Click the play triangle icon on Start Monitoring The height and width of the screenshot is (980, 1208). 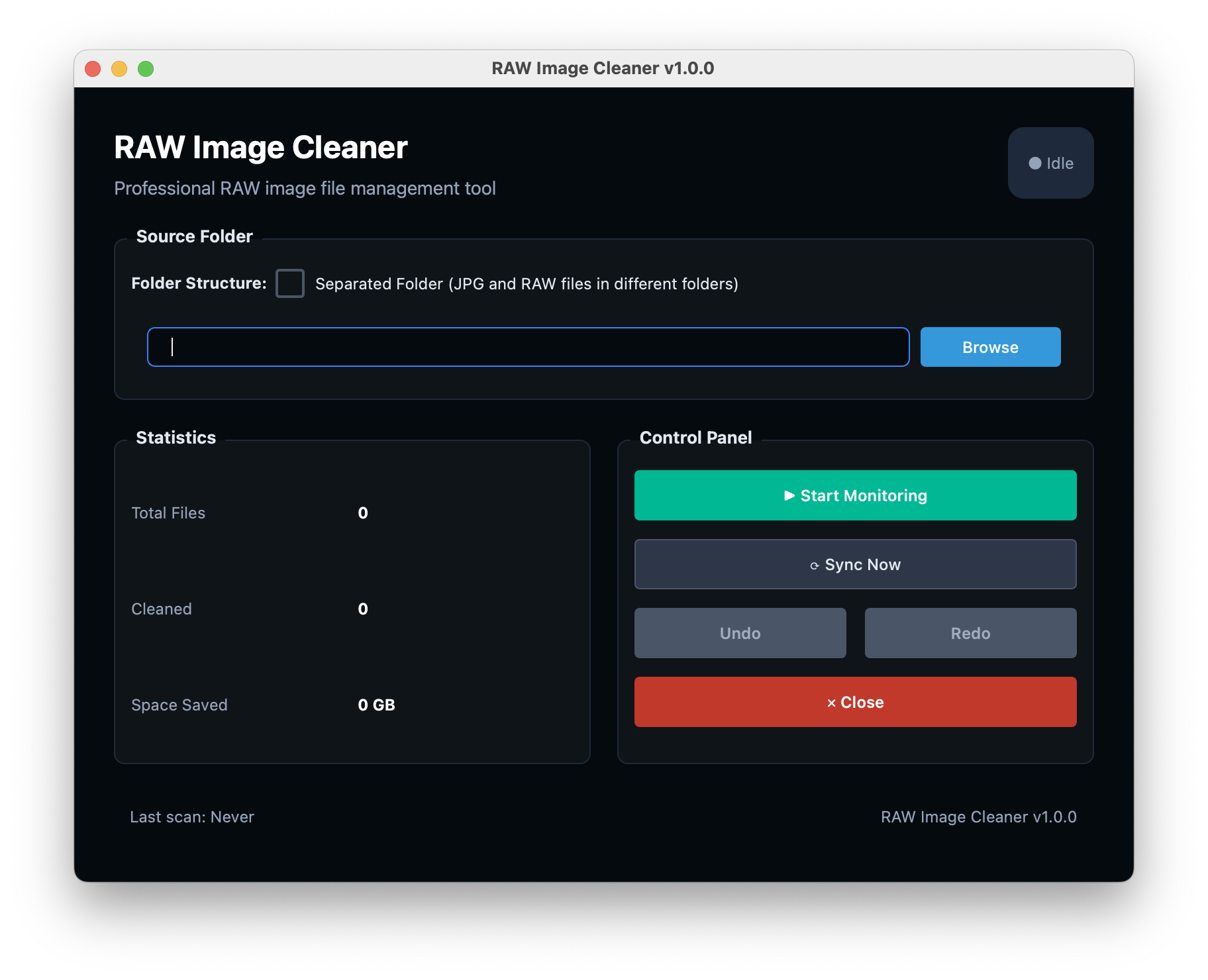point(789,495)
